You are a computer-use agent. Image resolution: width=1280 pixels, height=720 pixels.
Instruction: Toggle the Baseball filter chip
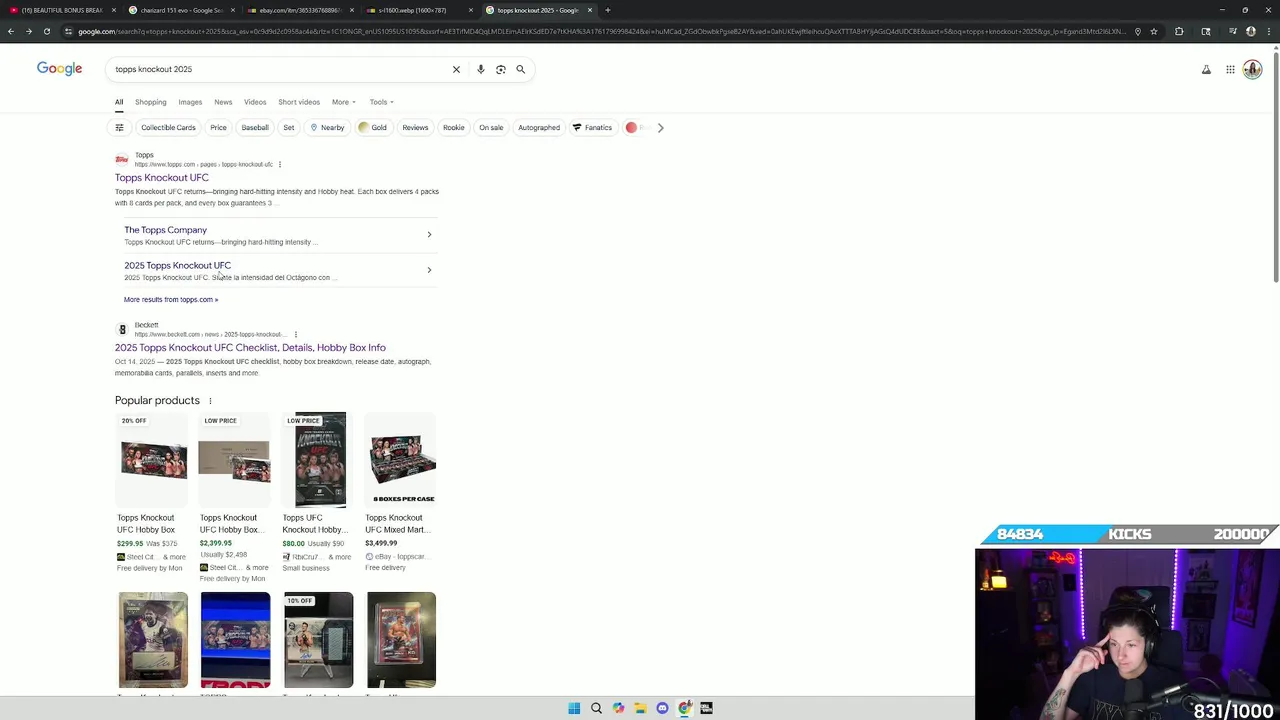click(255, 127)
